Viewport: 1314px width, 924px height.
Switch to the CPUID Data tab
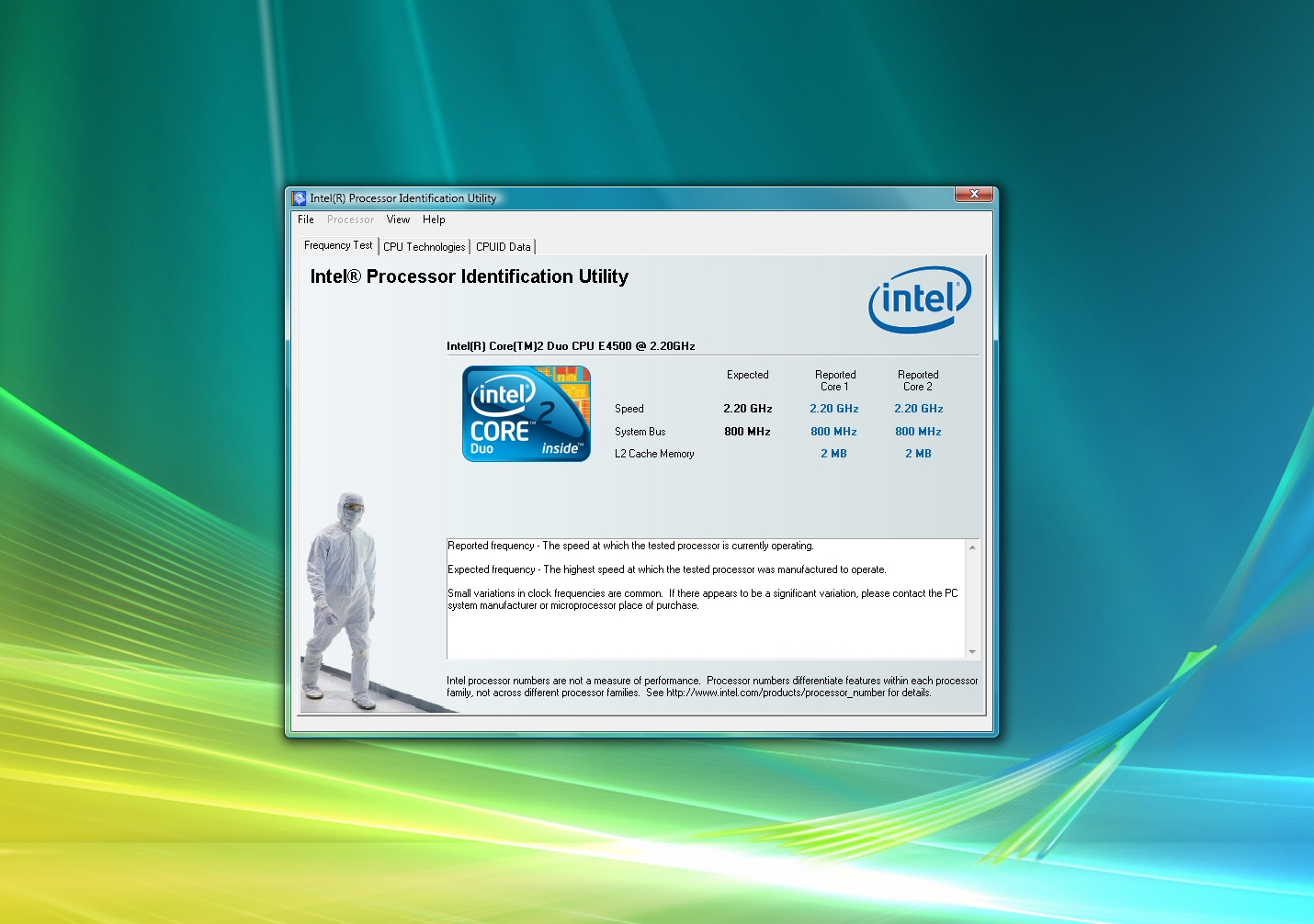click(x=504, y=247)
